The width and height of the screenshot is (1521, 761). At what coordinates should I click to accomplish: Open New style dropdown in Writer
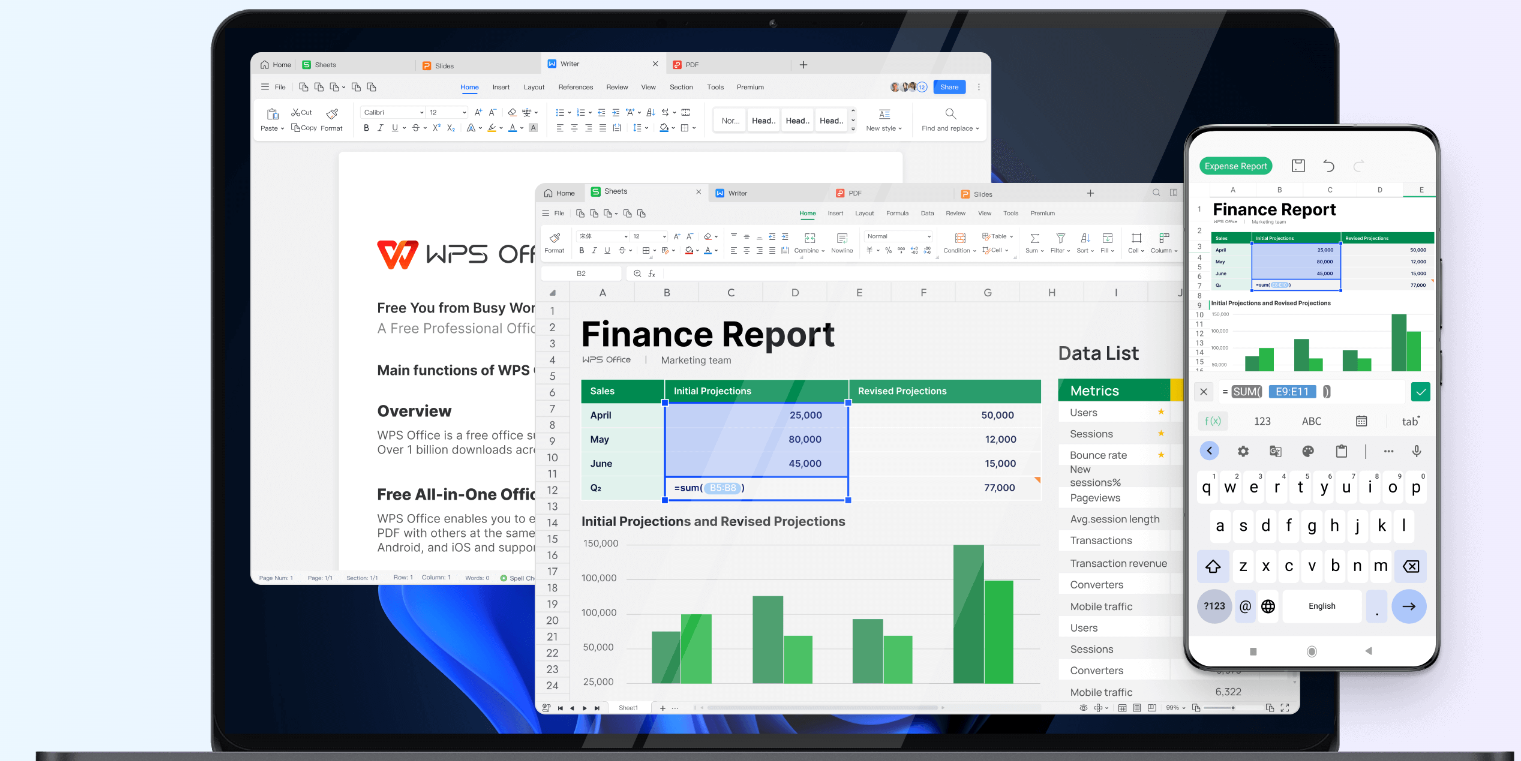[884, 121]
